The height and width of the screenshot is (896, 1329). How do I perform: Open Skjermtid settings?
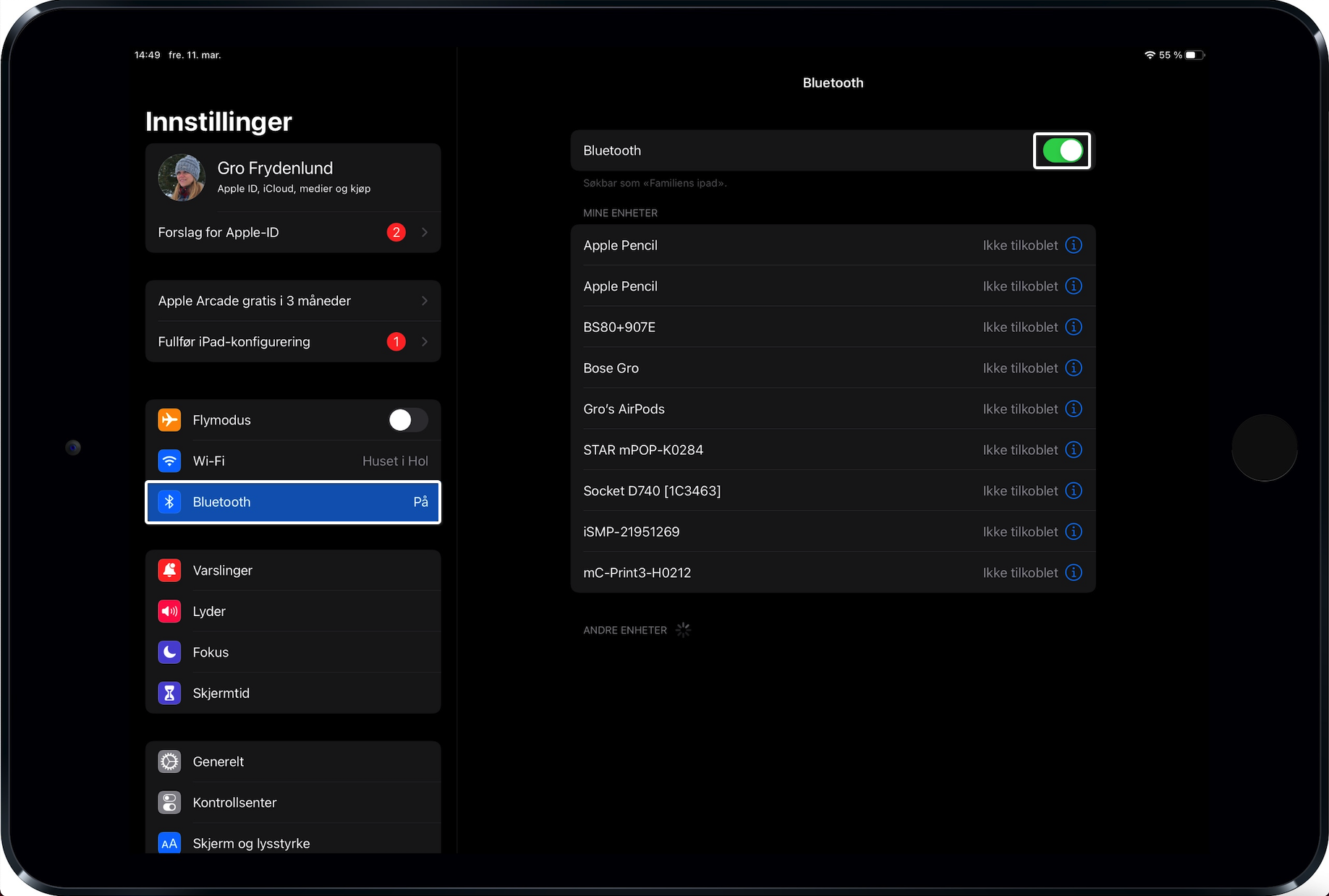293,693
